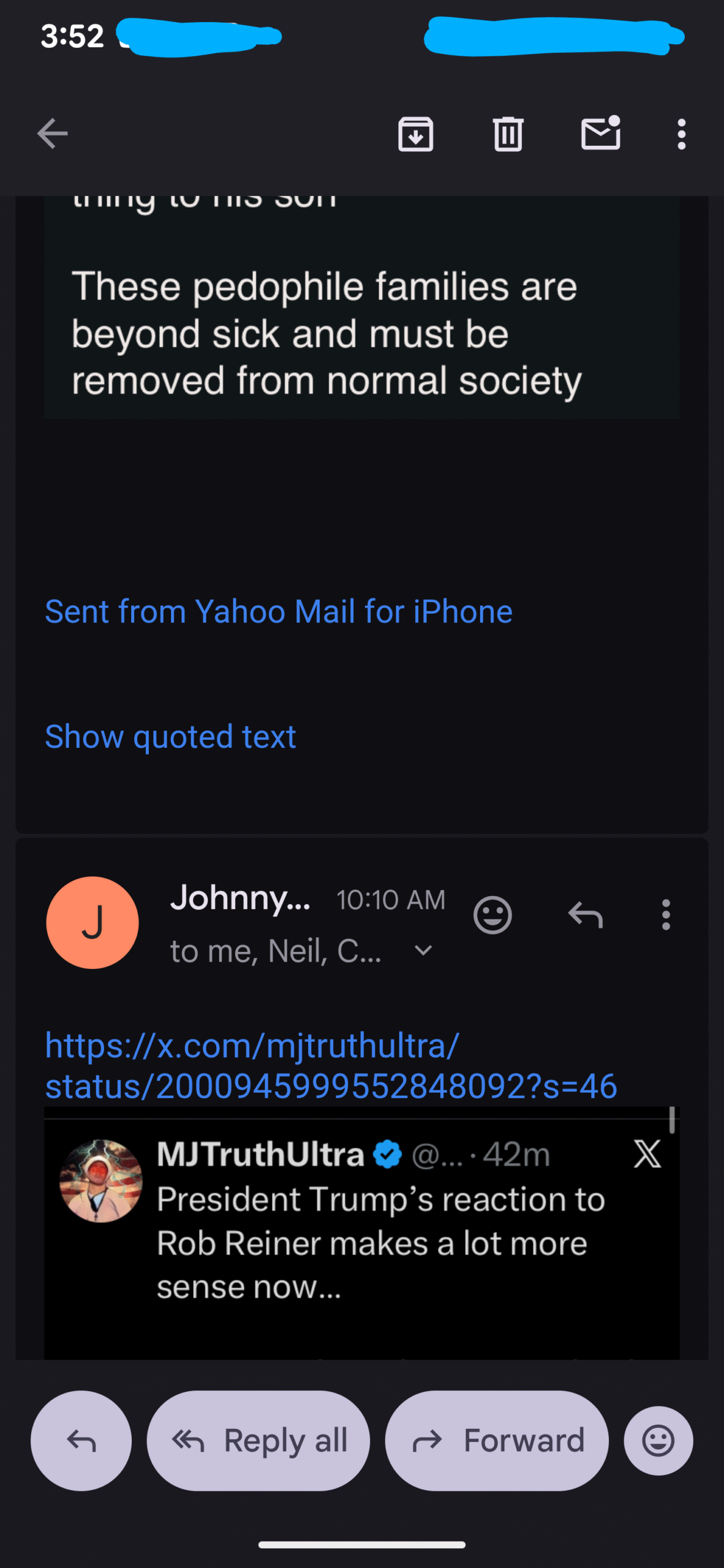Show quoted text in the email
The height and width of the screenshot is (1568, 724).
coord(170,736)
